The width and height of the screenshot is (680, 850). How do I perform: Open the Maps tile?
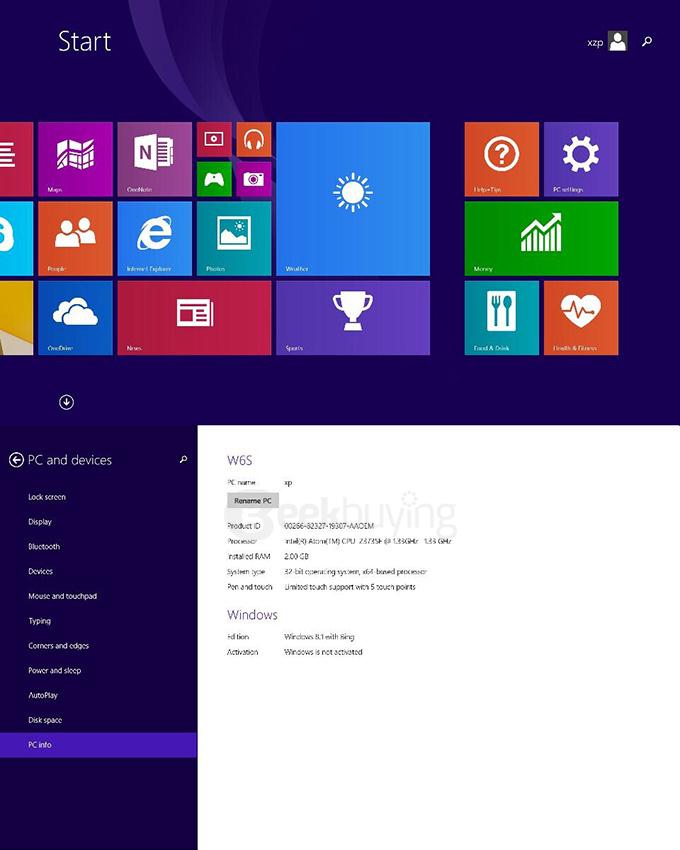coord(75,159)
